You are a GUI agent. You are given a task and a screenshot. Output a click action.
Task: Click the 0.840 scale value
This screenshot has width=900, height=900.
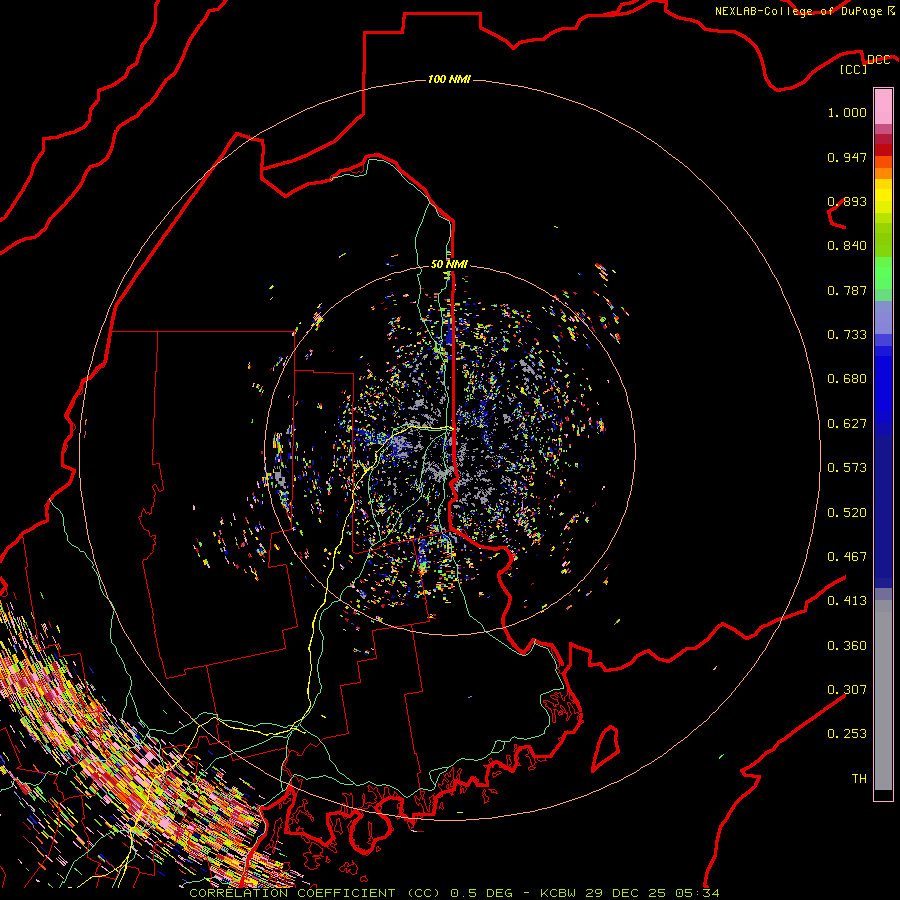click(x=847, y=246)
